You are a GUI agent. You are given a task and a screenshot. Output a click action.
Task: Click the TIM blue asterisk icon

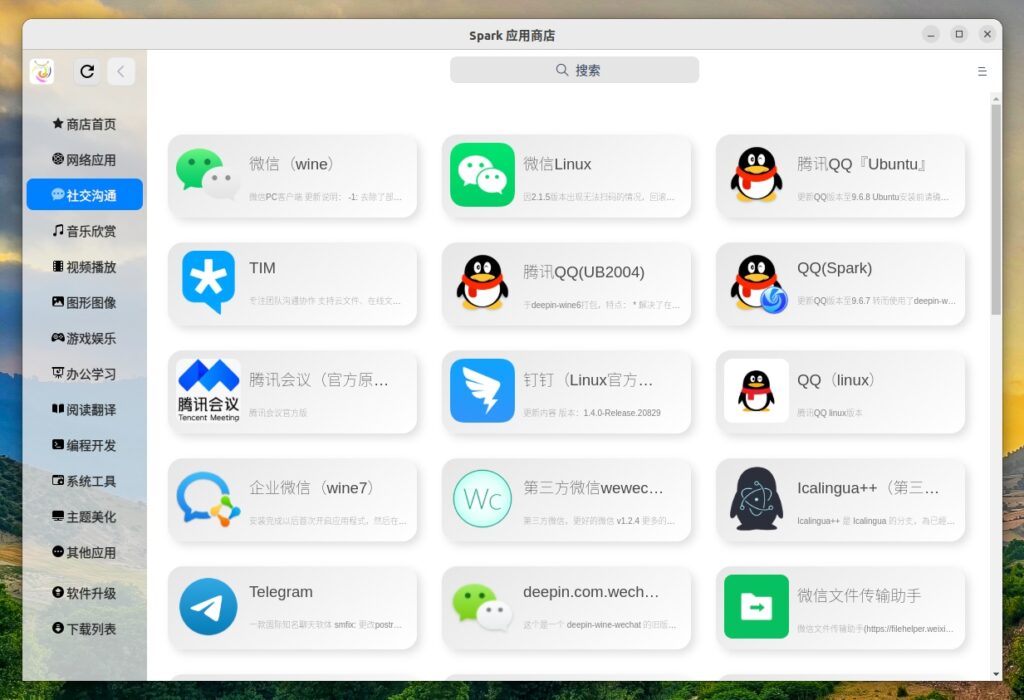208,283
